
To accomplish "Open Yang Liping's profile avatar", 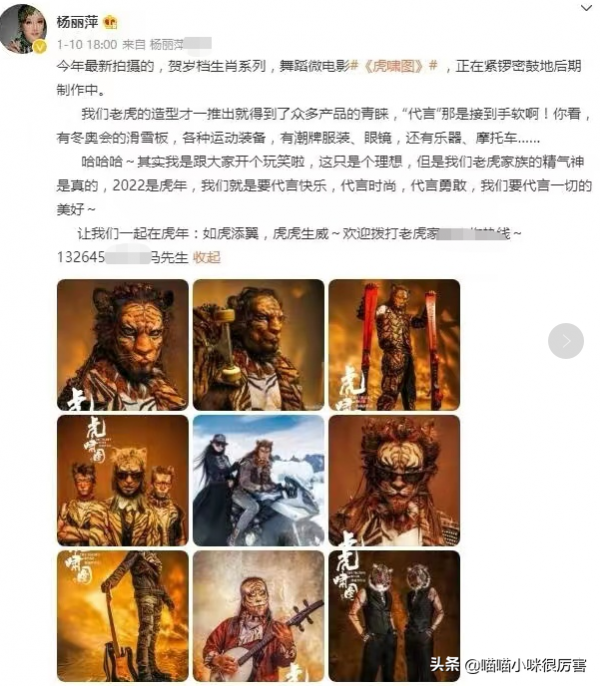I will pyautogui.click(x=24, y=28).
